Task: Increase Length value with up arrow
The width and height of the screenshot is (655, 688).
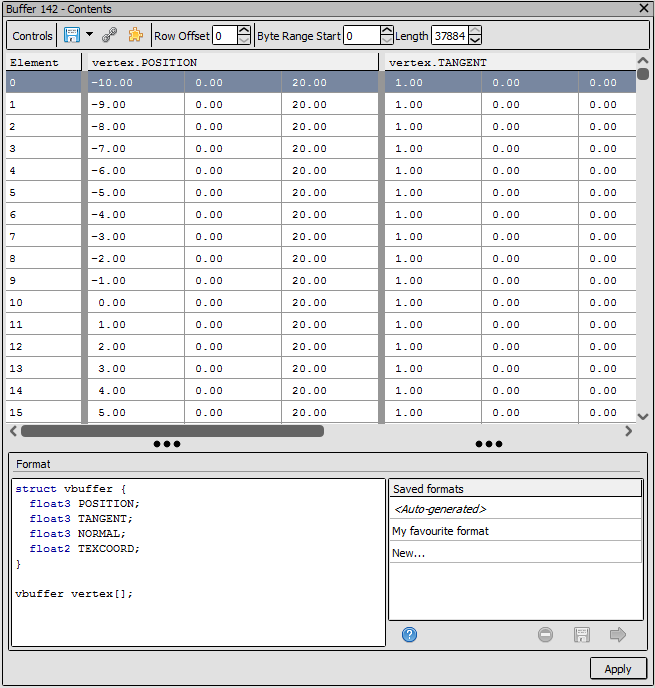Action: 475,30
